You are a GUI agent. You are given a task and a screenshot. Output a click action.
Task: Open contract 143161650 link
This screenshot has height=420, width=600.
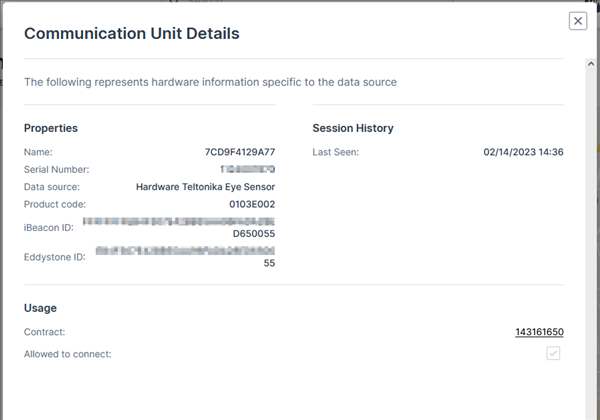(x=539, y=331)
